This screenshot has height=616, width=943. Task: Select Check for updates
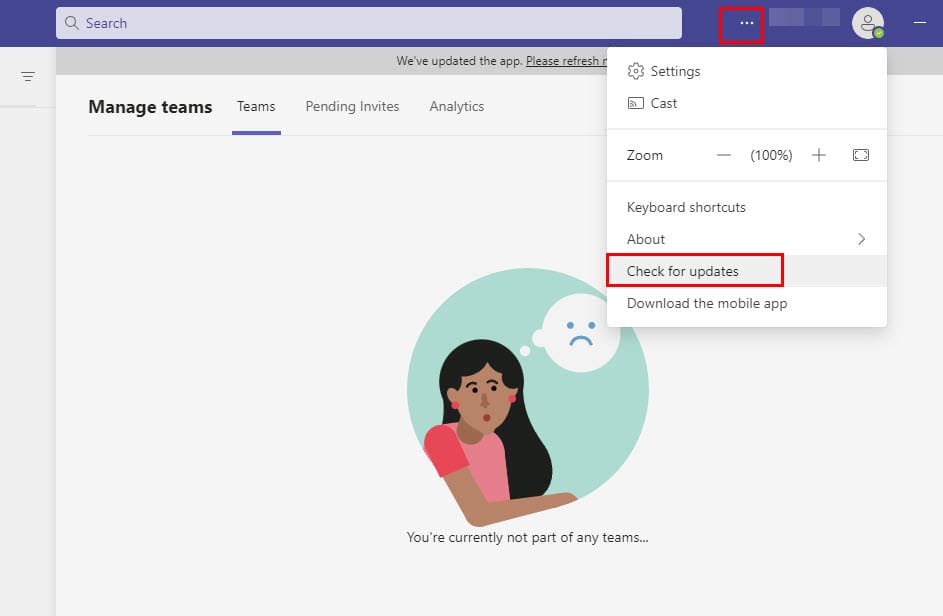tap(683, 271)
